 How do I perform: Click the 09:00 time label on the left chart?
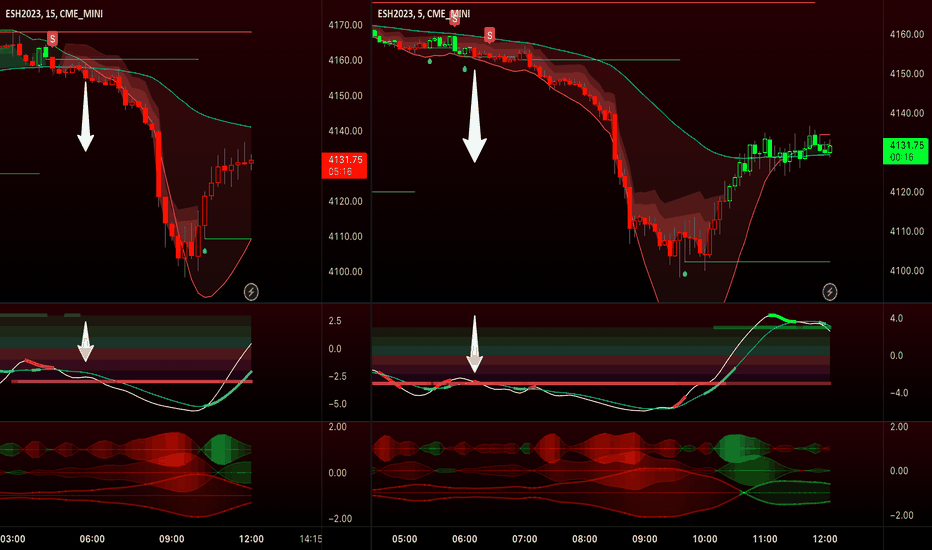tap(171, 539)
